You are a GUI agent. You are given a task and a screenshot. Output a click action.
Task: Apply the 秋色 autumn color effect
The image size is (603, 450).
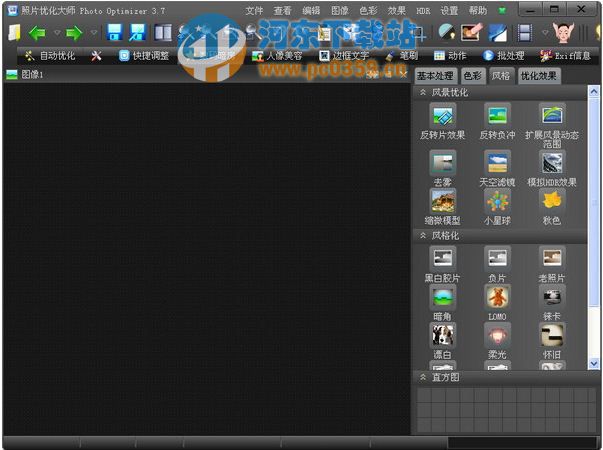[x=552, y=200]
